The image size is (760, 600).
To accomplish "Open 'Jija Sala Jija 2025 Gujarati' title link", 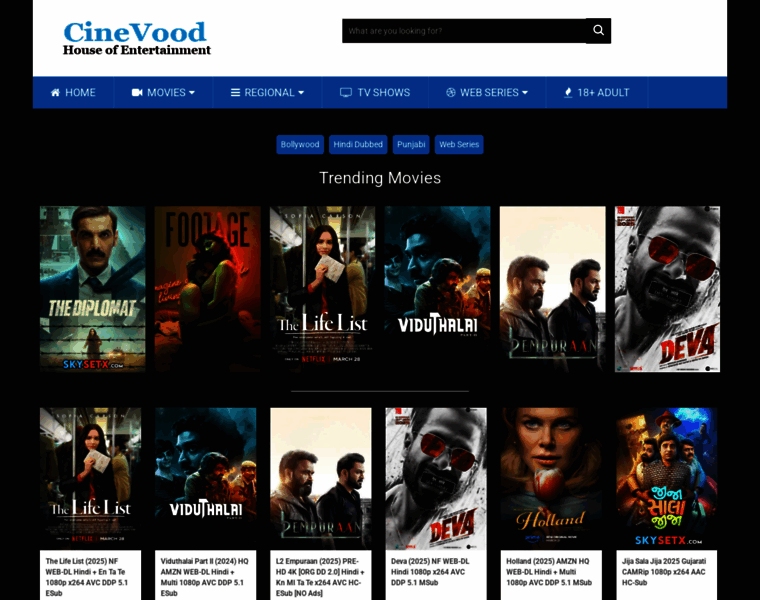I will pyautogui.click(x=664, y=572).
